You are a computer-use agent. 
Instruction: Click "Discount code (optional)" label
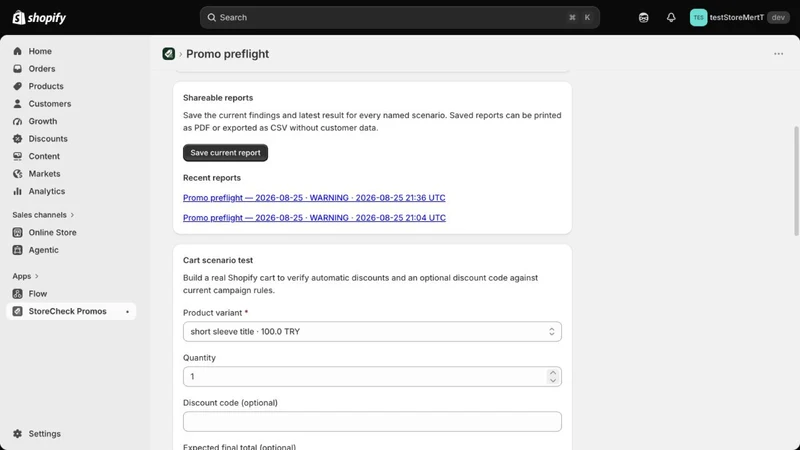(x=230, y=403)
